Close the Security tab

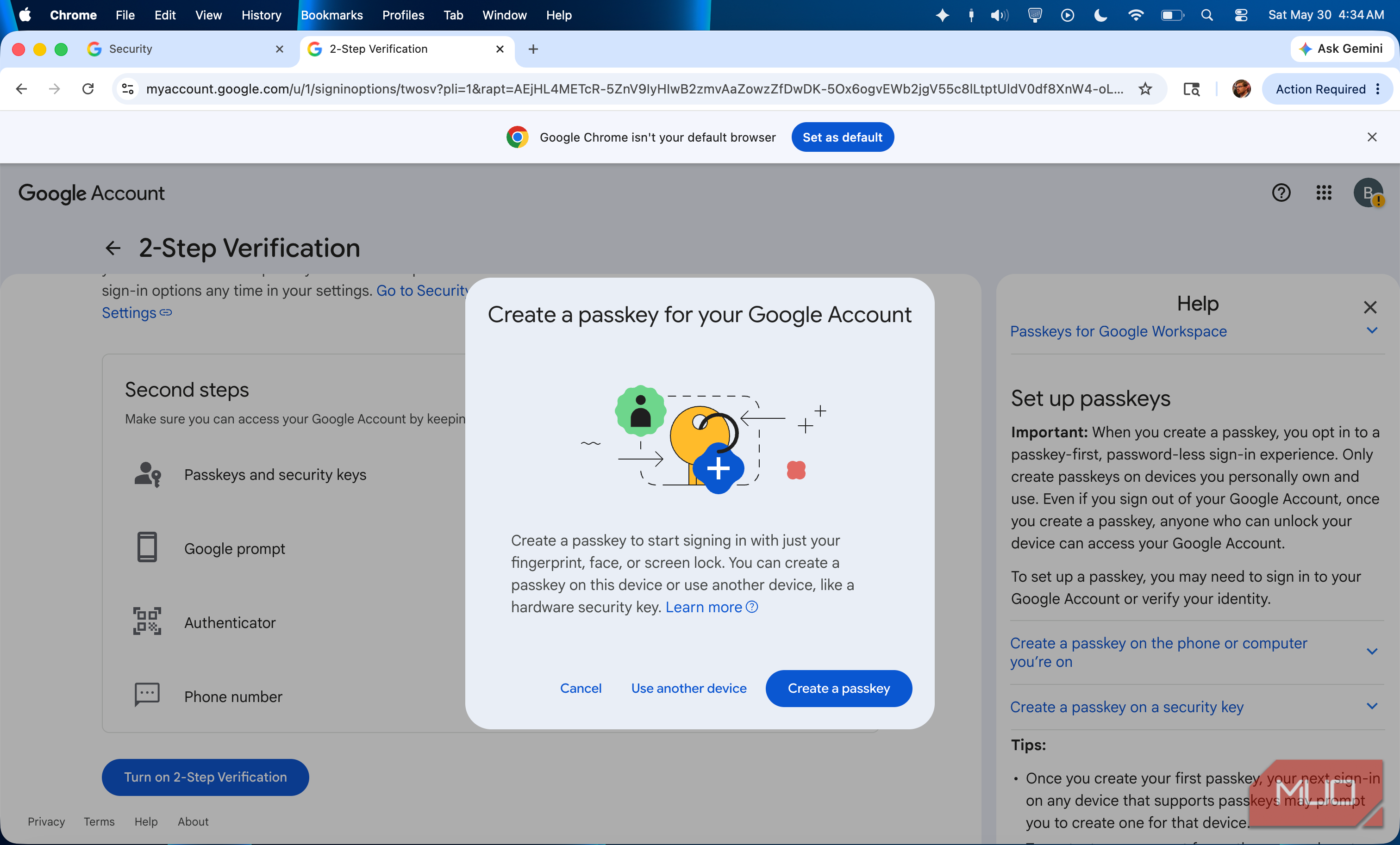(x=280, y=49)
